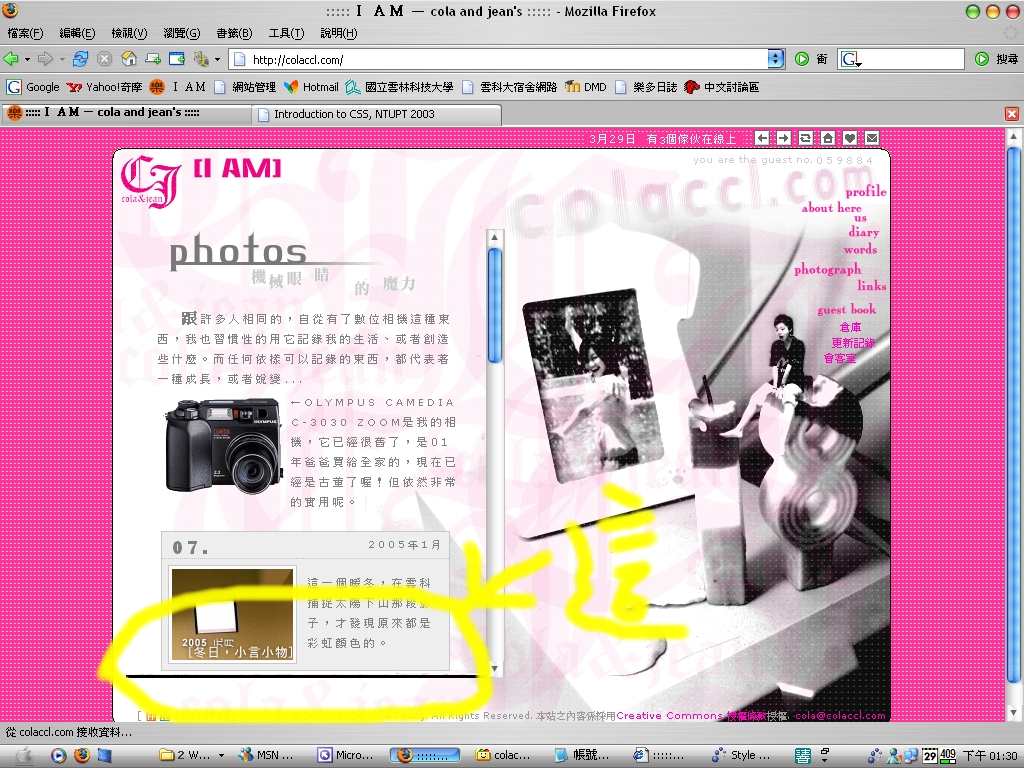Expand the address bar history dropdown

click(x=775, y=59)
